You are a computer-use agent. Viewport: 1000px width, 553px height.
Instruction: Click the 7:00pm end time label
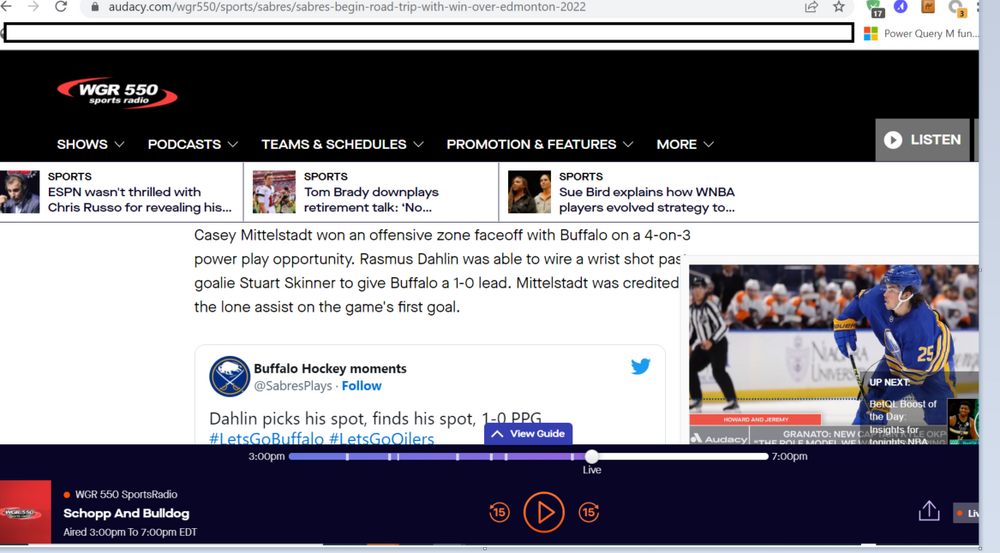(790, 456)
